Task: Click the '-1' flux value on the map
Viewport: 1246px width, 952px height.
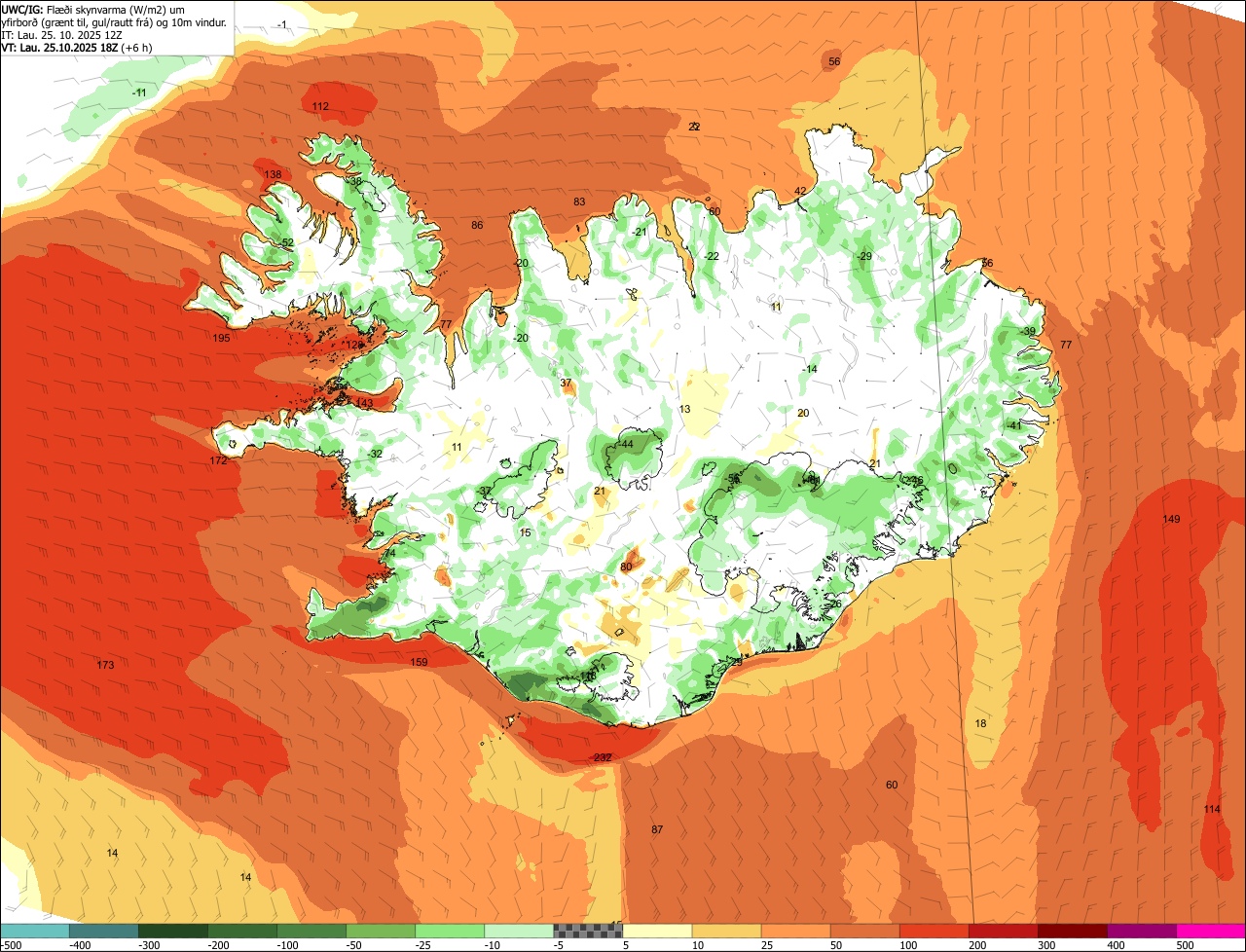Action: (x=281, y=24)
